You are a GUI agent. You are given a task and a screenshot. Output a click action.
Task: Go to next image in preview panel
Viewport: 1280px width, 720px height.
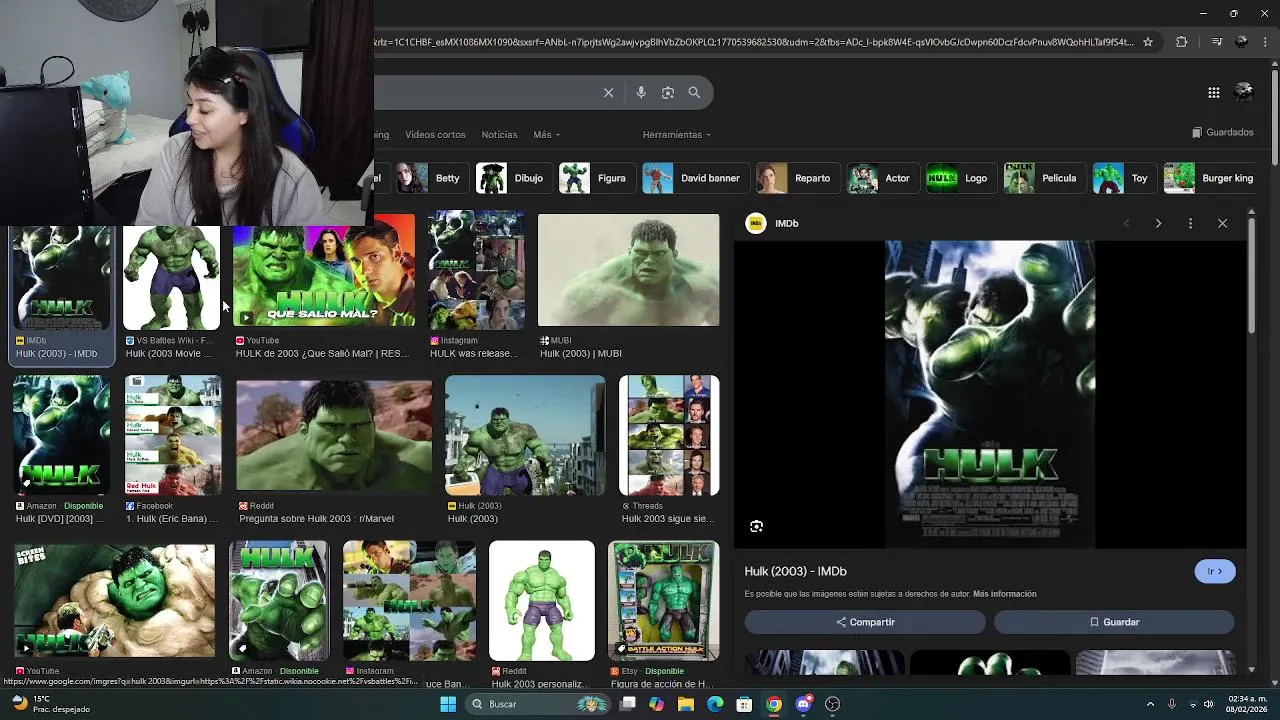(x=1158, y=223)
